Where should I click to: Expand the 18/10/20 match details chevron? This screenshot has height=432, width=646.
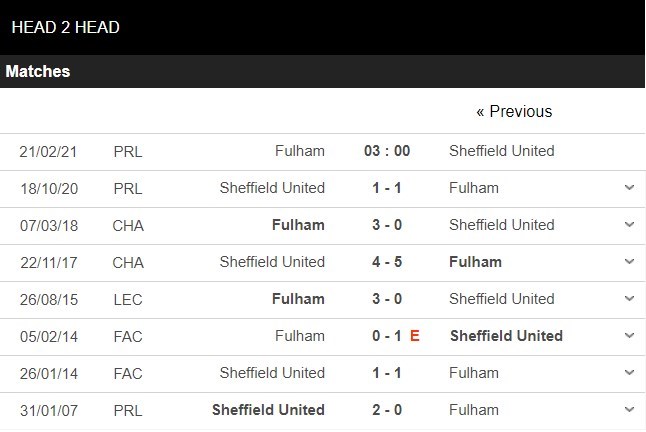pyautogui.click(x=629, y=188)
